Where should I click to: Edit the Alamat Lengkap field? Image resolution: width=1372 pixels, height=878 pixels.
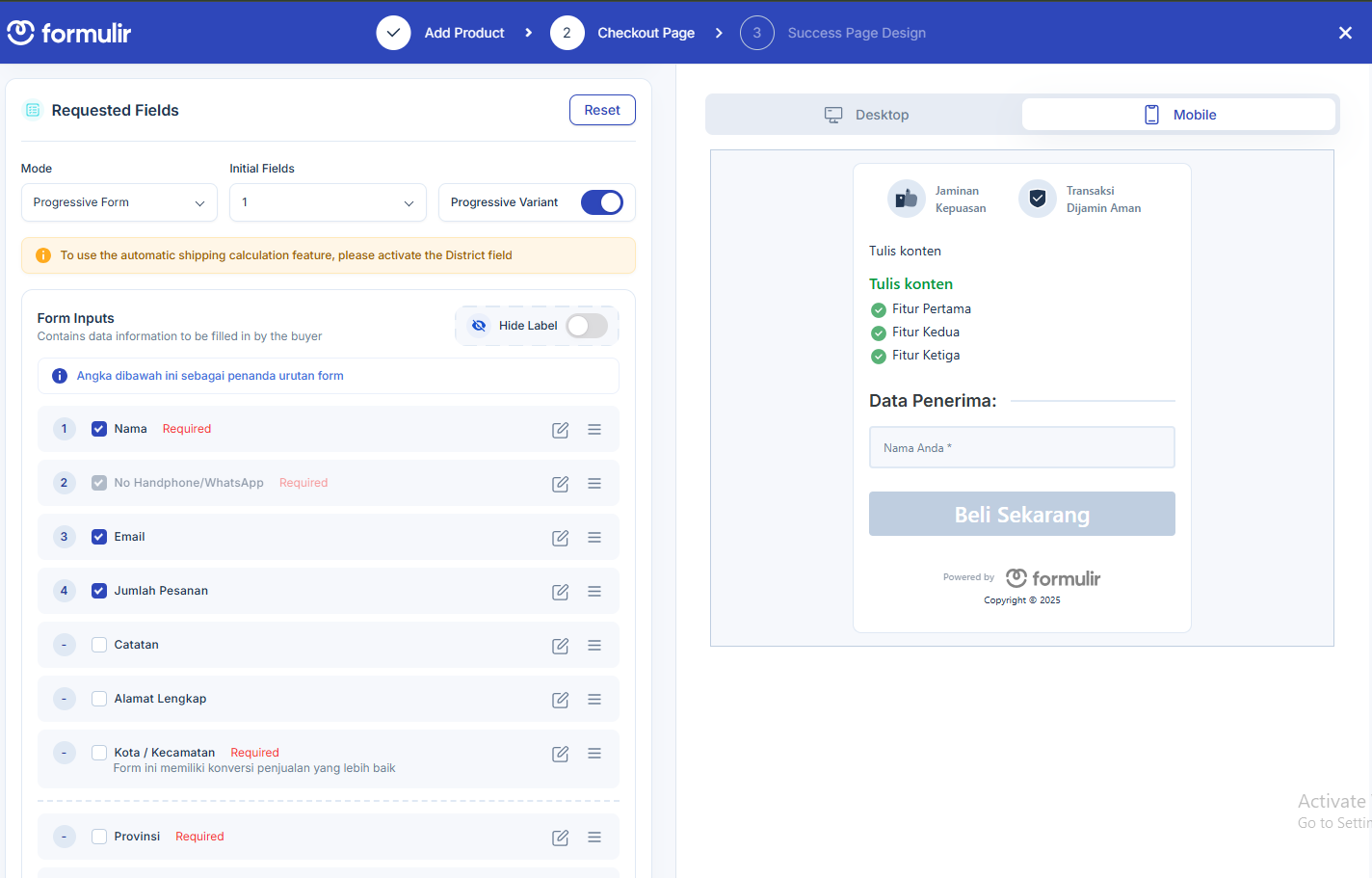pos(560,700)
